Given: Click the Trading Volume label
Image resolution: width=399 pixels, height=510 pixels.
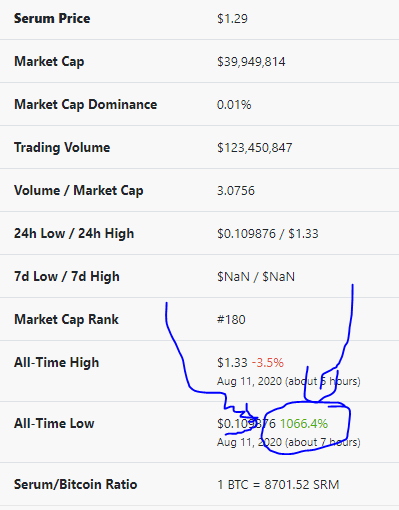Looking at the screenshot, I should (62, 148).
